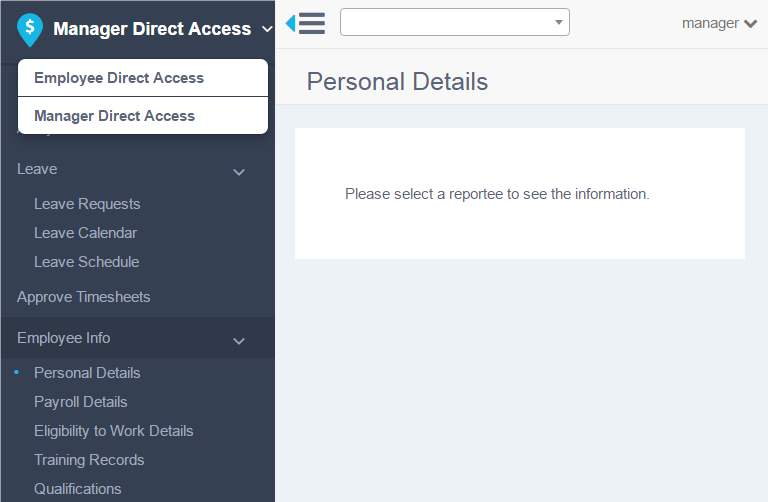Open Training Records
Screen dimensions: 768x502
click(89, 459)
